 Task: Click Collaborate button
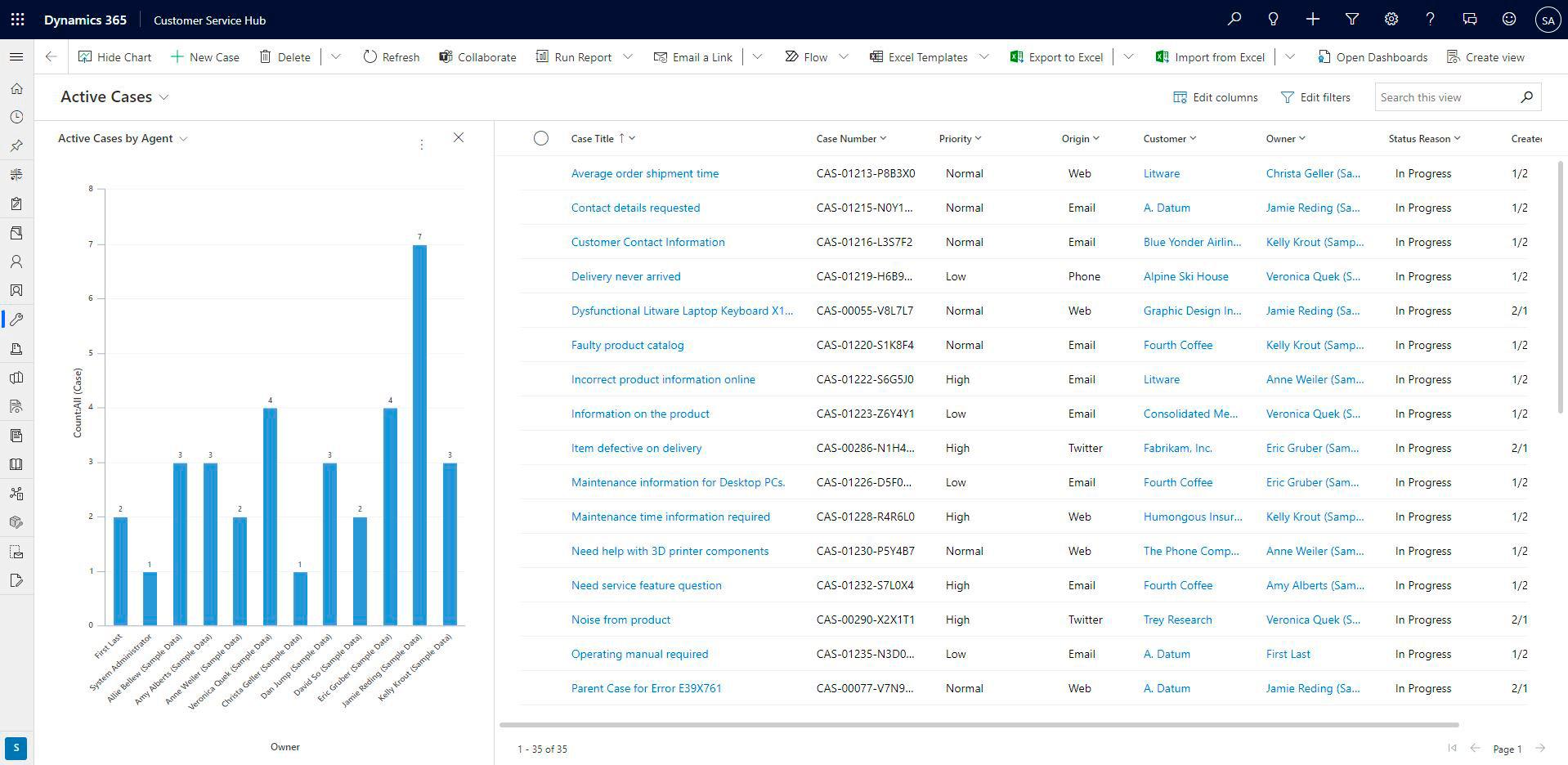(477, 56)
